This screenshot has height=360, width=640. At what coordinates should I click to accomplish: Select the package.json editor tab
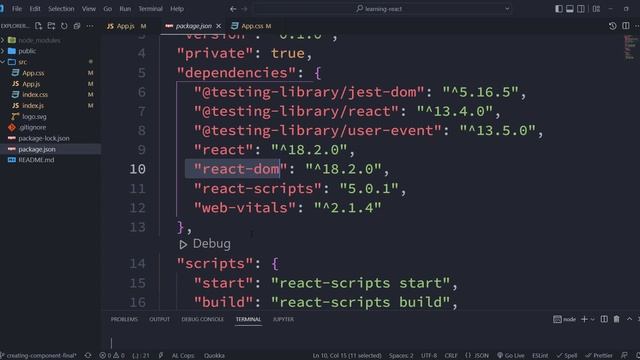(193, 26)
